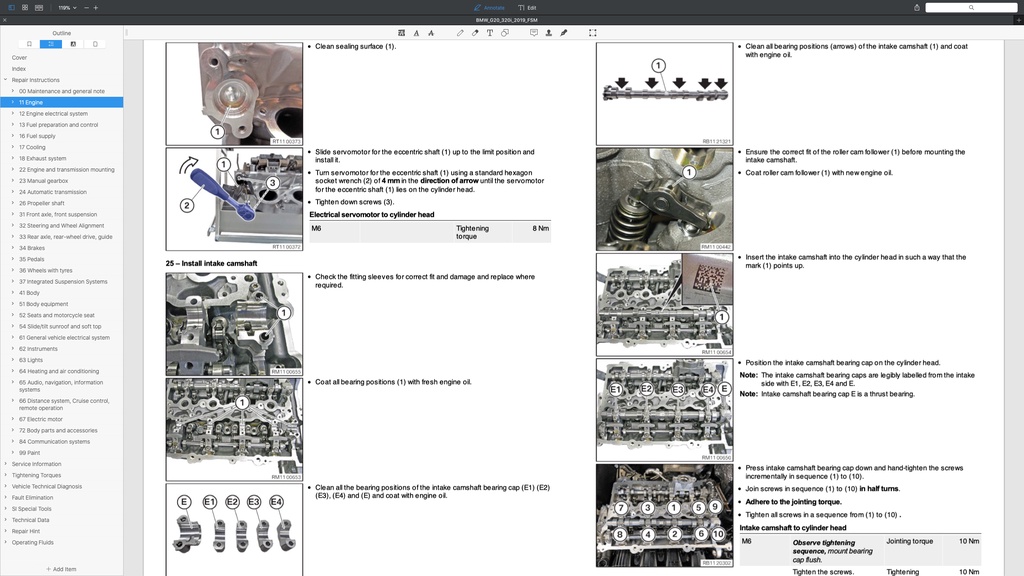Screen dimensions: 1024x576
Task: Open the sticky note comment tool
Action: point(534,32)
